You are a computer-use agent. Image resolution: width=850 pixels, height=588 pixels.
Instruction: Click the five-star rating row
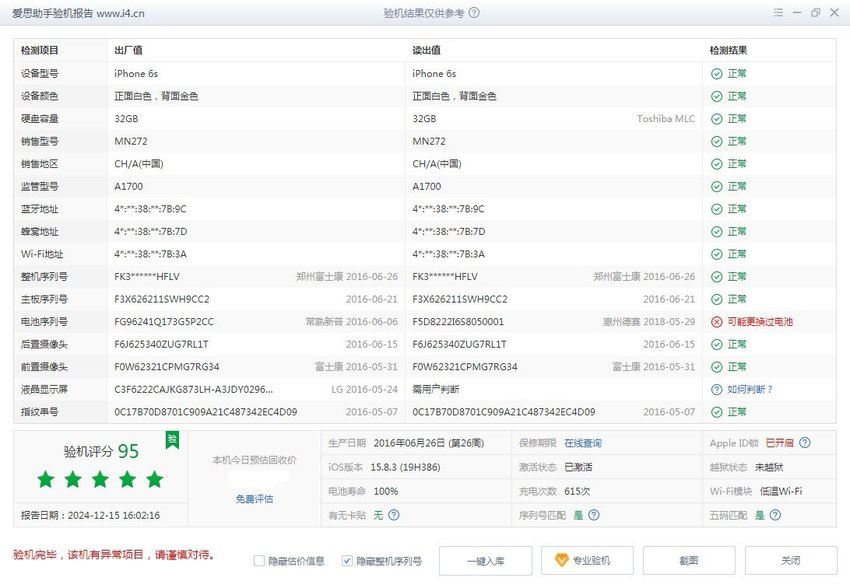click(x=100, y=480)
